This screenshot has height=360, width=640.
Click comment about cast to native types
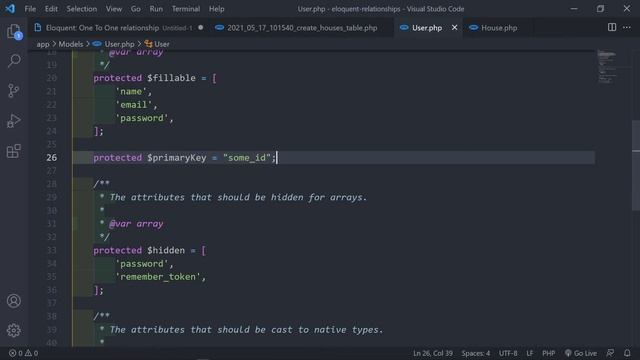[246, 329]
